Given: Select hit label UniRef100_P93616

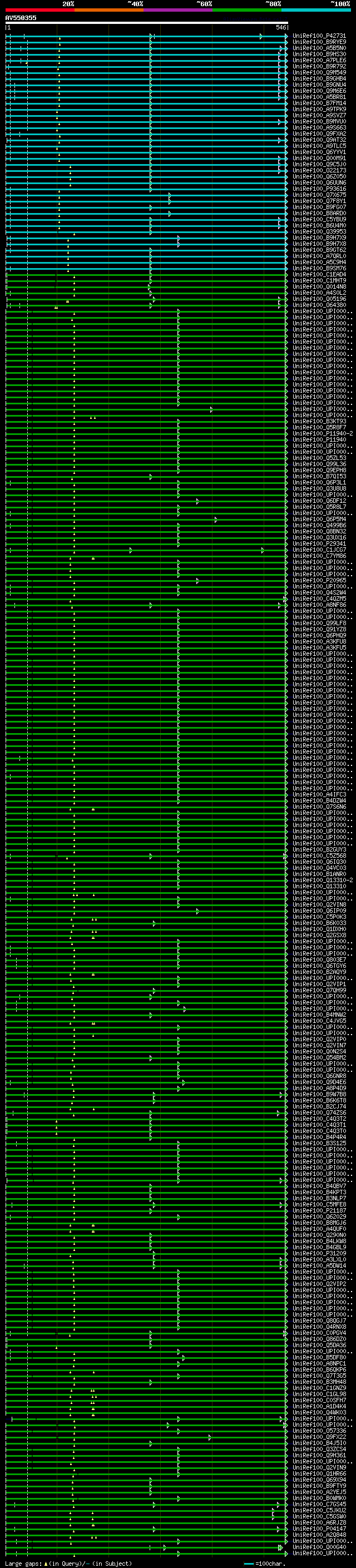Looking at the screenshot, I should pyautogui.click(x=319, y=189).
